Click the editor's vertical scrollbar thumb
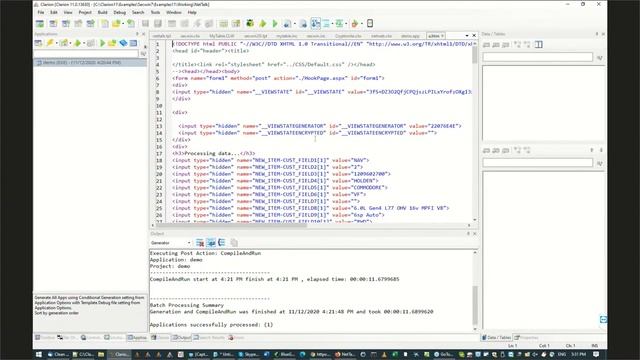 (x=474, y=55)
